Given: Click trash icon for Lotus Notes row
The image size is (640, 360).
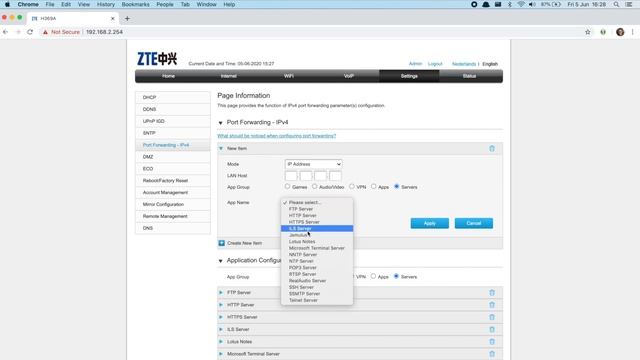Looking at the screenshot, I should (492, 342).
